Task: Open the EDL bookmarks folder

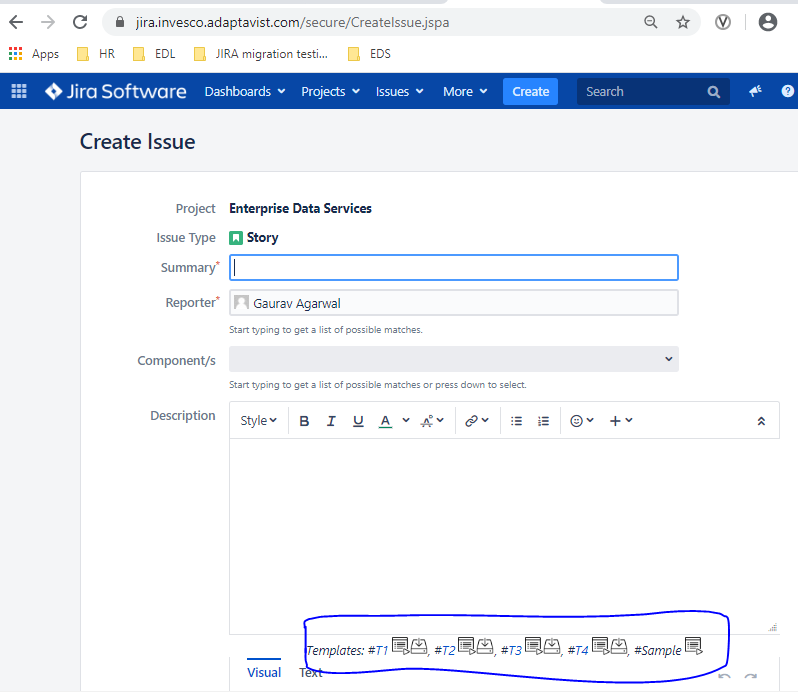Action: (x=154, y=53)
